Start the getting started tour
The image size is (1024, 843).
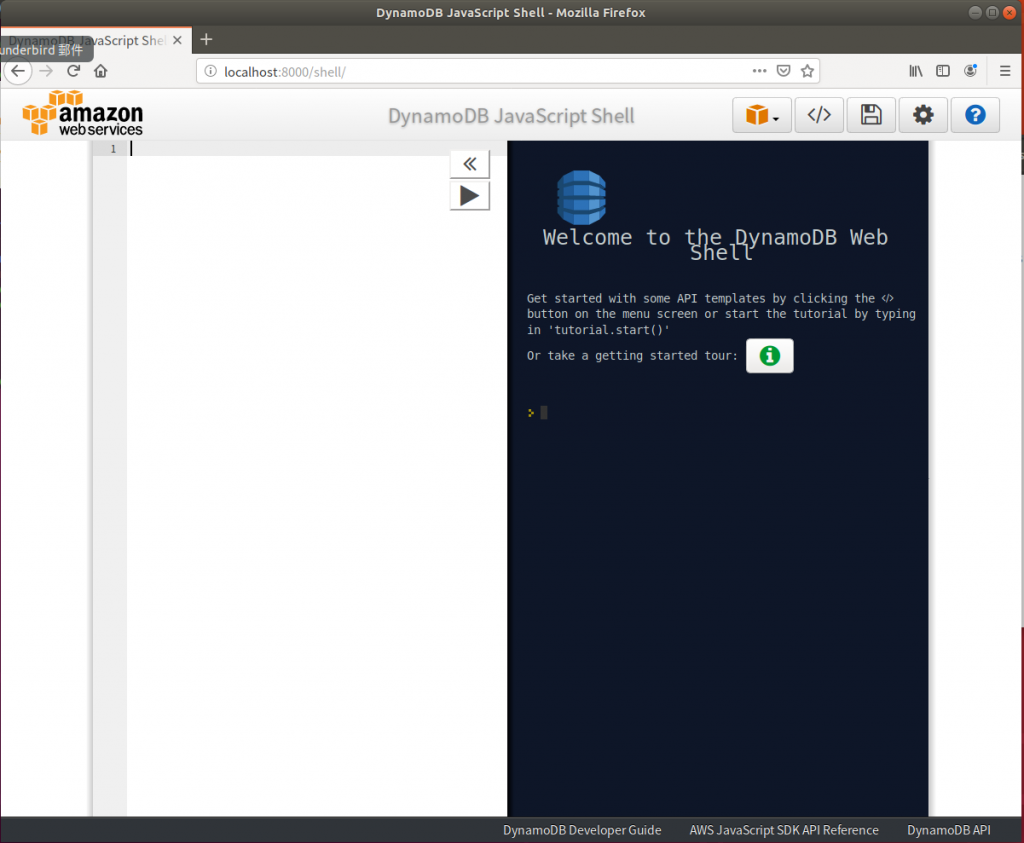[x=769, y=356]
